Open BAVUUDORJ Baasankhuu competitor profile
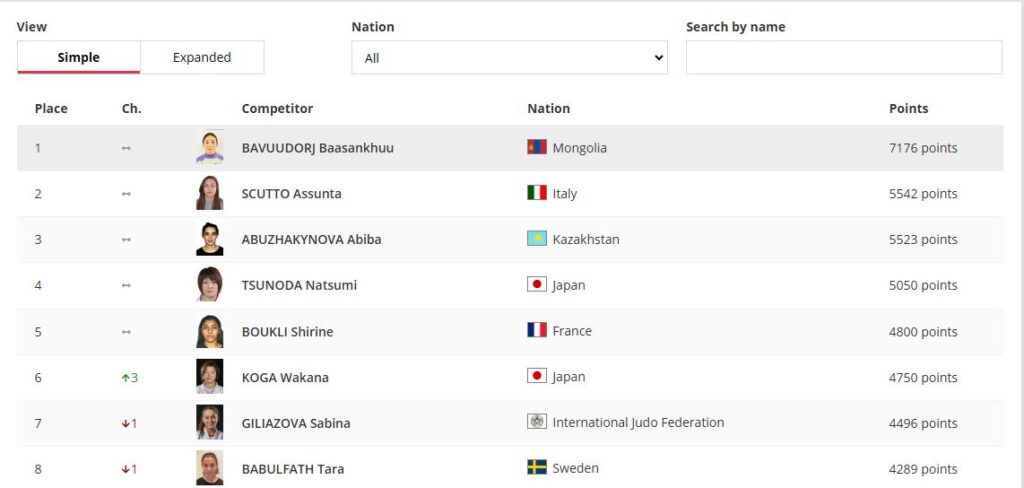 pos(317,148)
